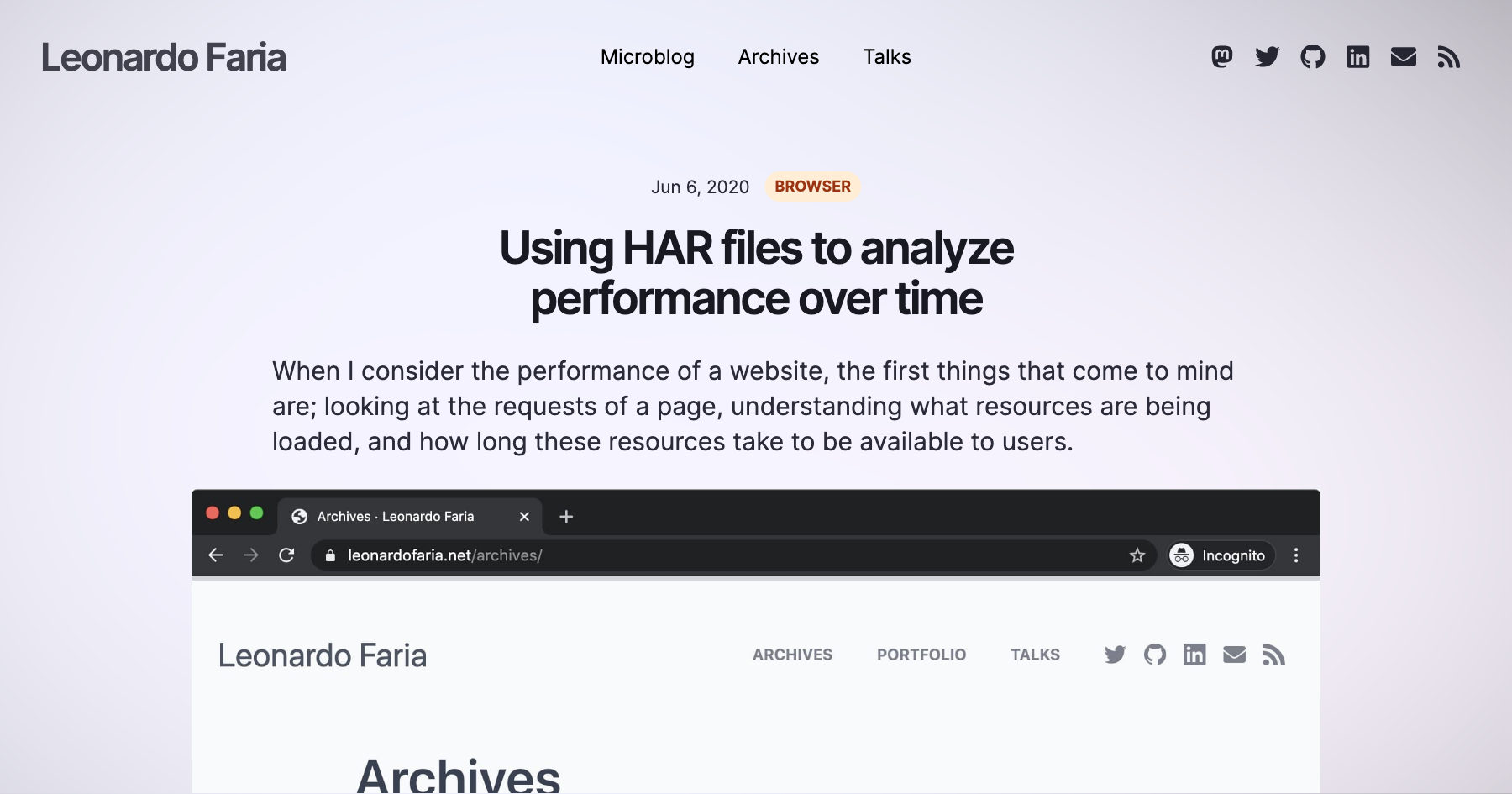Click the BROWSER category tag
Screen dimensions: 1512x794
(812, 187)
